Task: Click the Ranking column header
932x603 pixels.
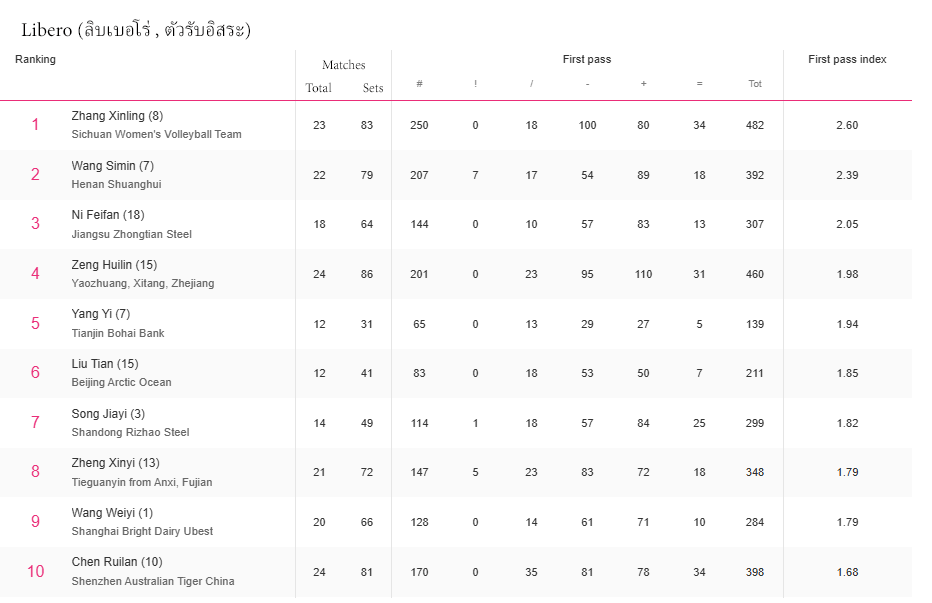Action: [35, 60]
